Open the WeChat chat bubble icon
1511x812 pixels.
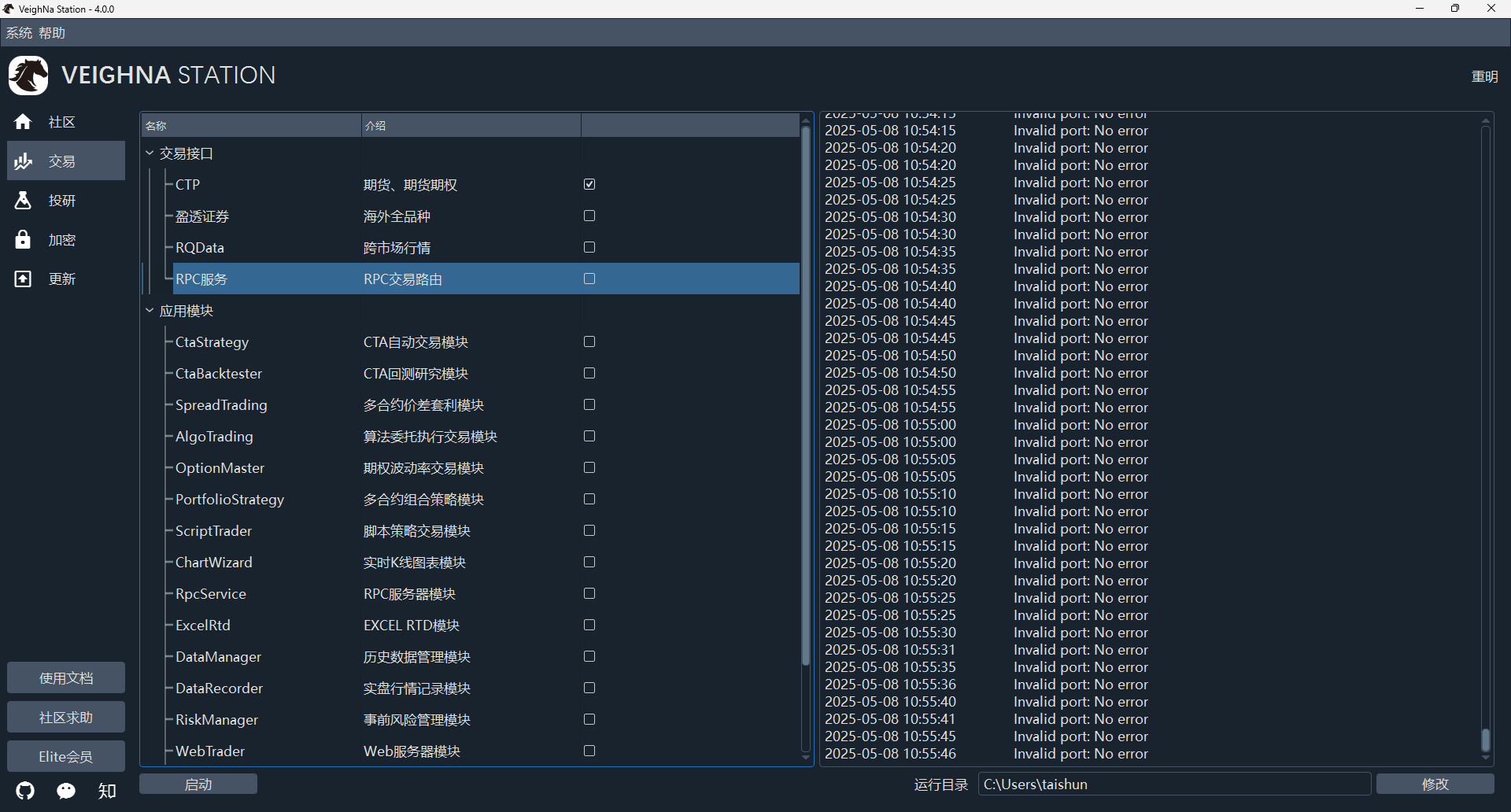click(x=66, y=791)
